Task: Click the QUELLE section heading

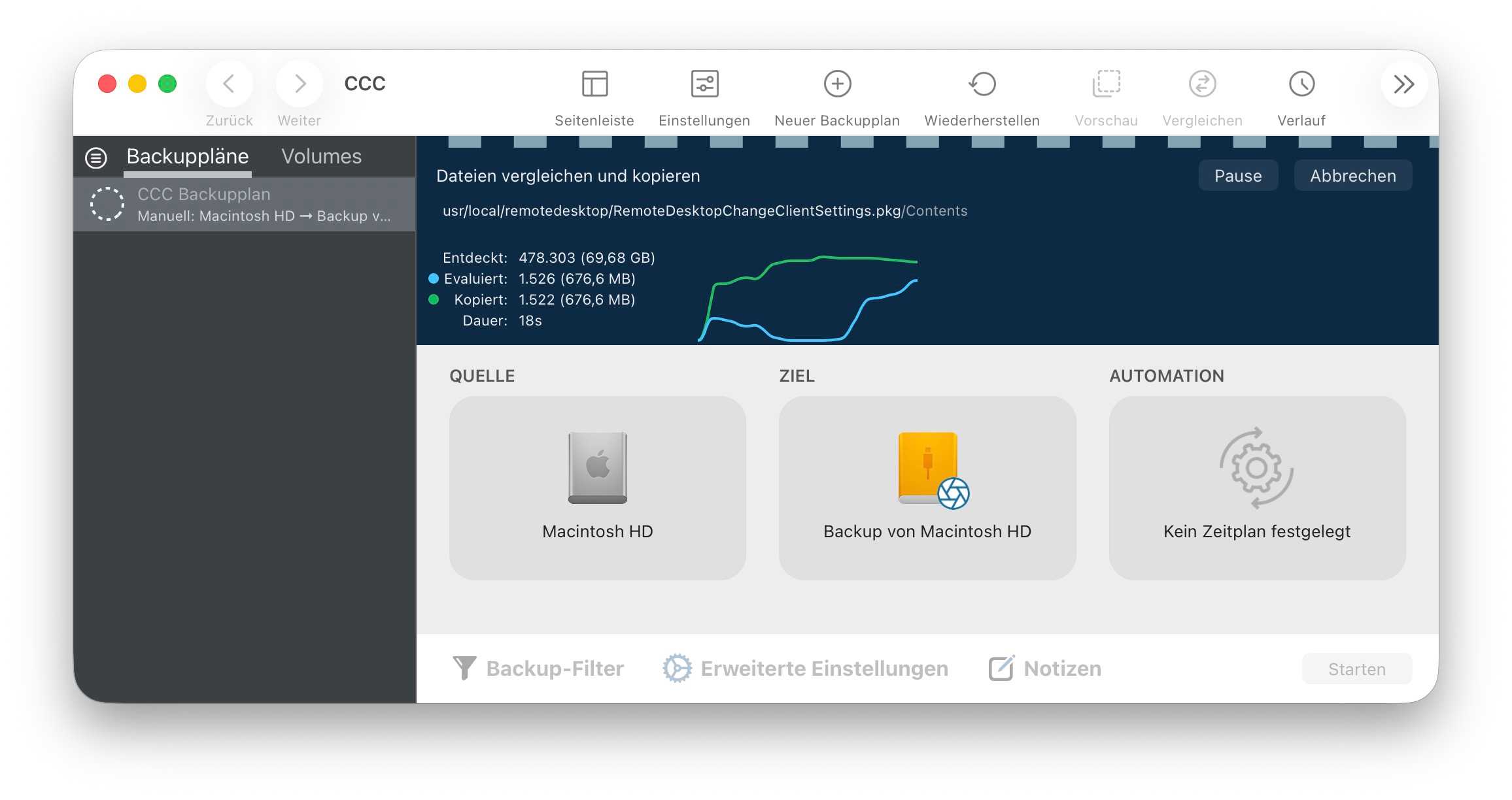Action: click(482, 376)
